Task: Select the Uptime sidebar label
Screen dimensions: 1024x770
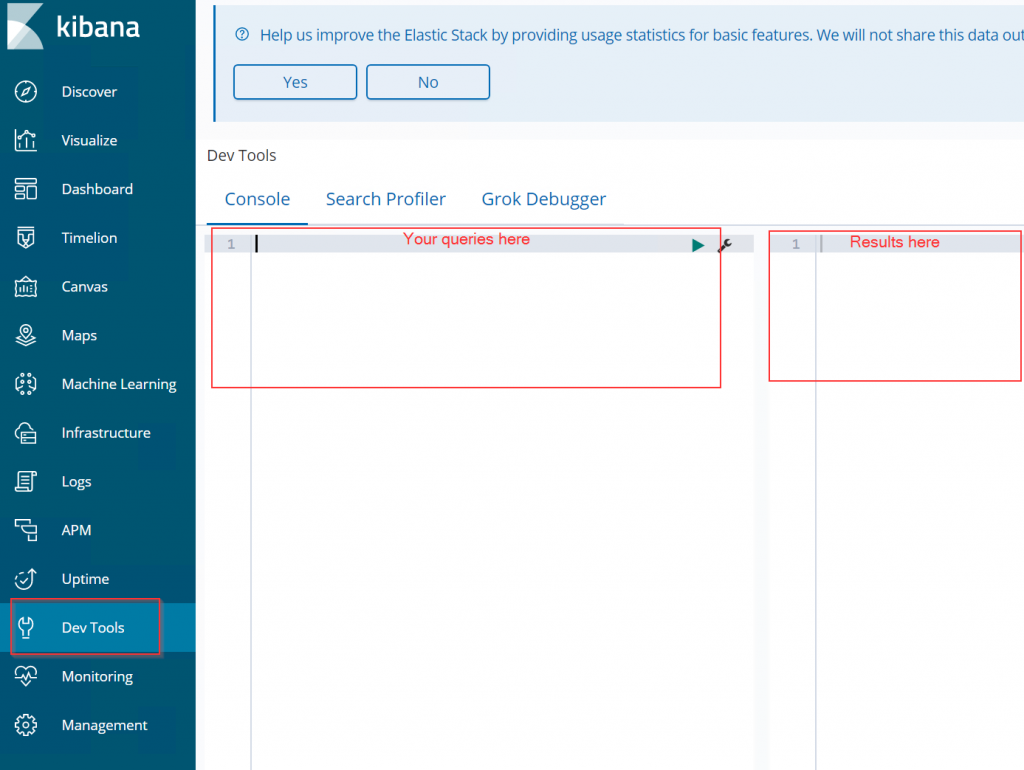Action: point(86,579)
